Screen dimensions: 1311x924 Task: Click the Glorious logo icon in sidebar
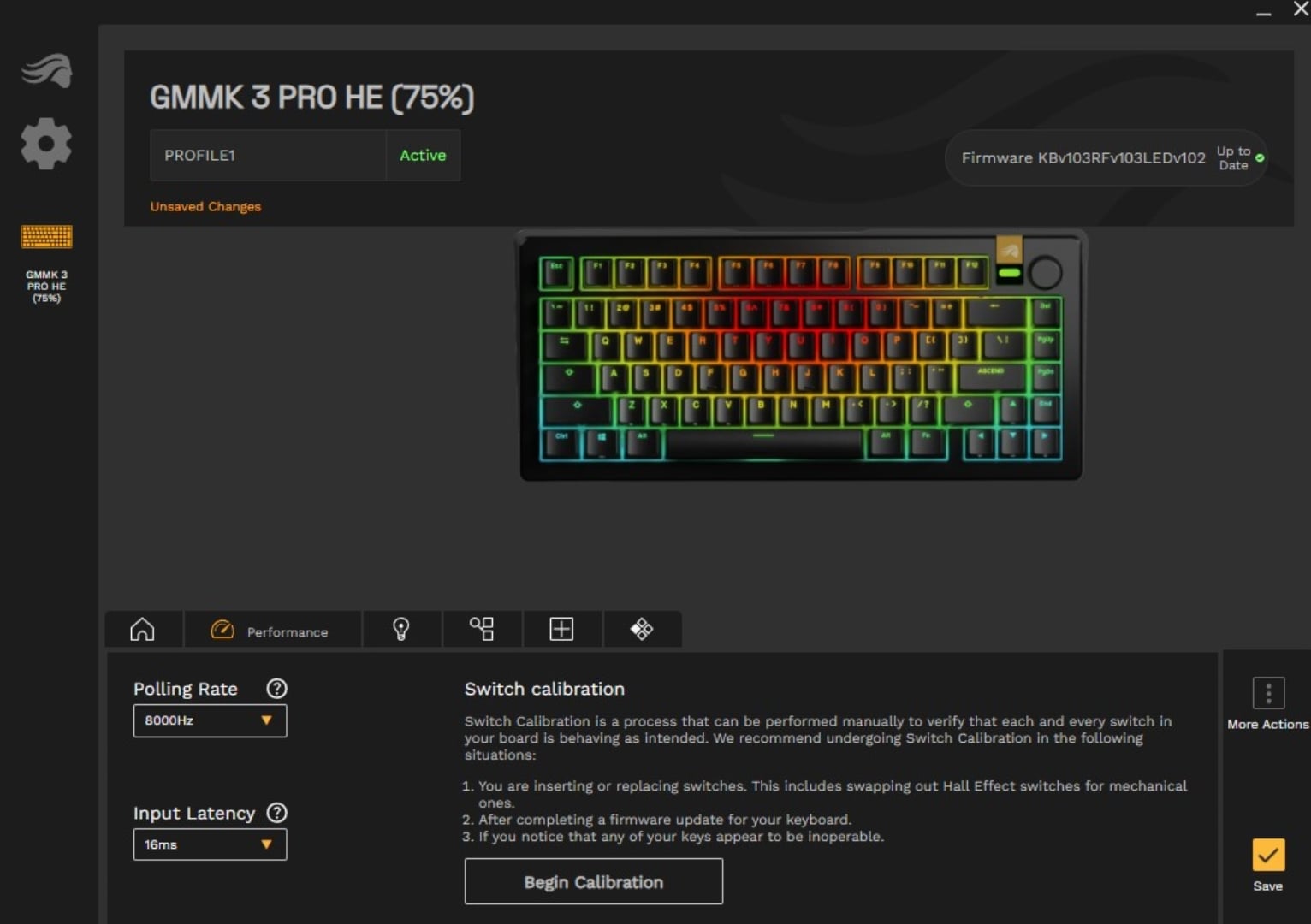(x=47, y=71)
